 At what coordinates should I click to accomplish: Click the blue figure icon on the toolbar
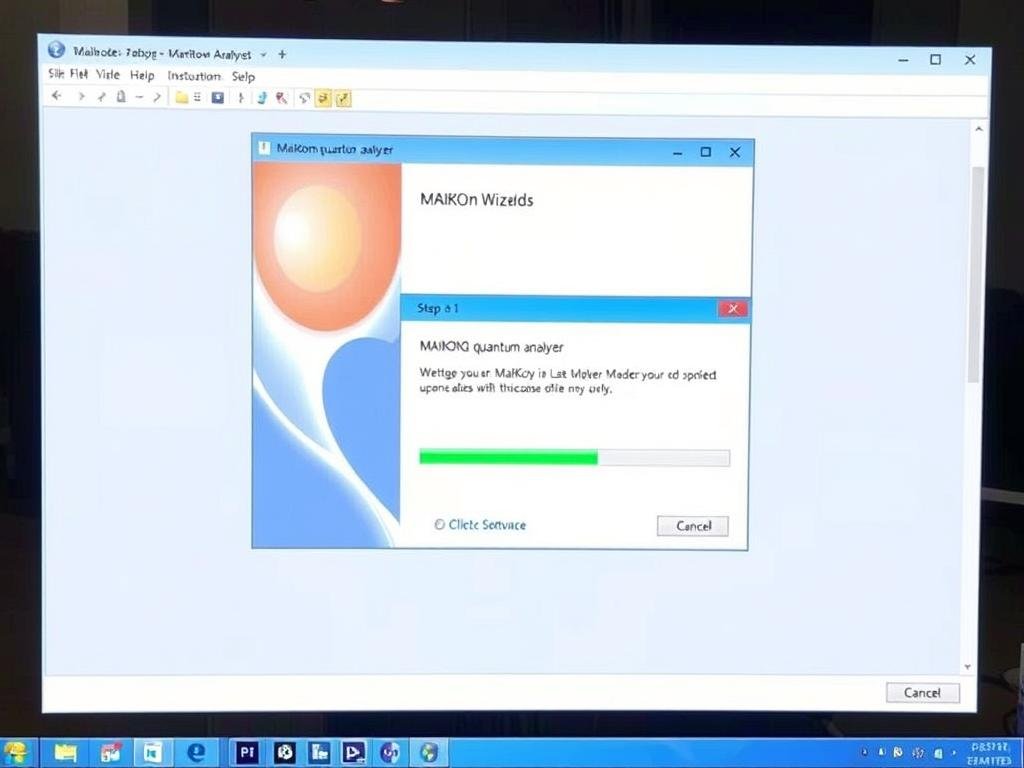(x=262, y=97)
